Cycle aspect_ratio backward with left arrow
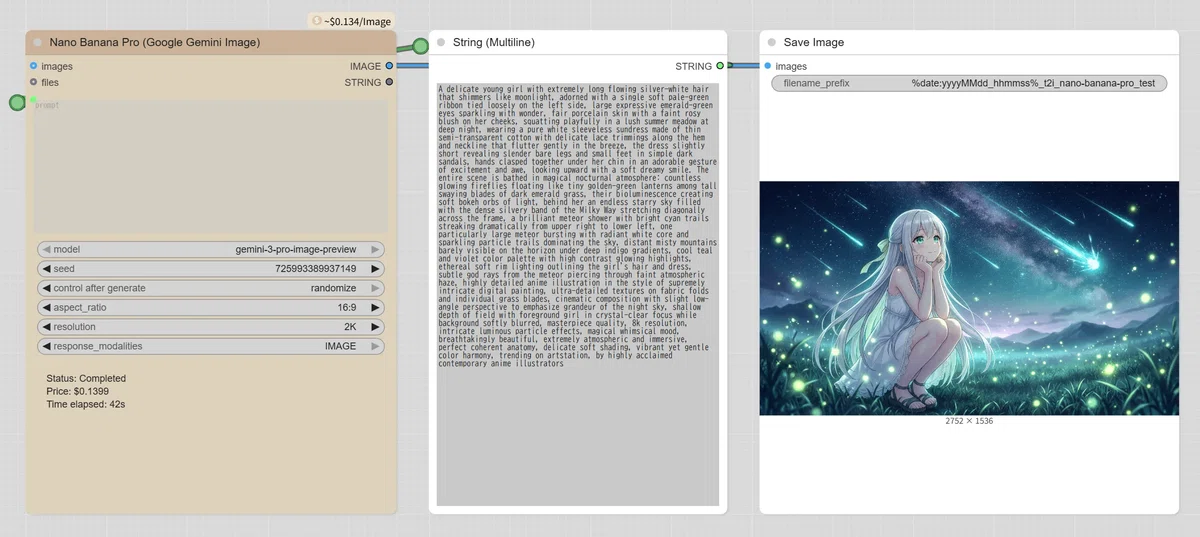 45,308
